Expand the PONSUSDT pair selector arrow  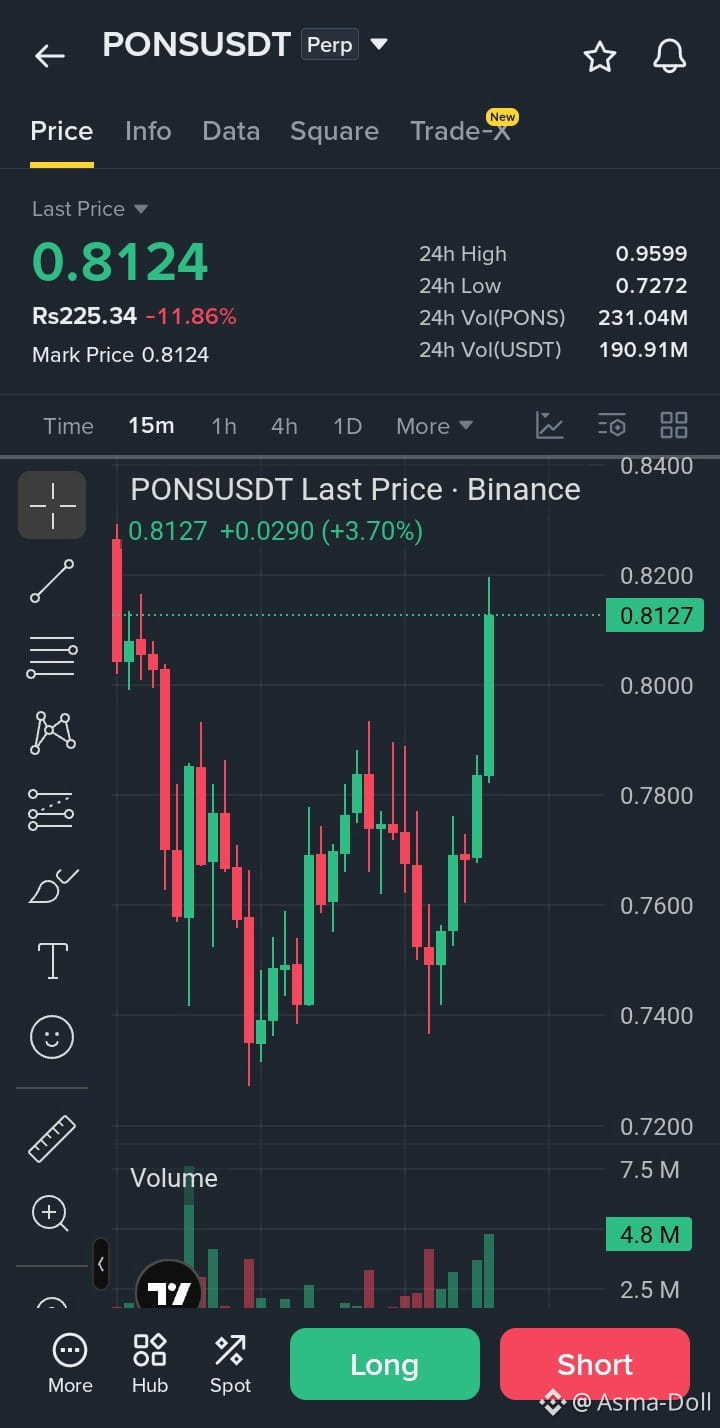point(378,44)
